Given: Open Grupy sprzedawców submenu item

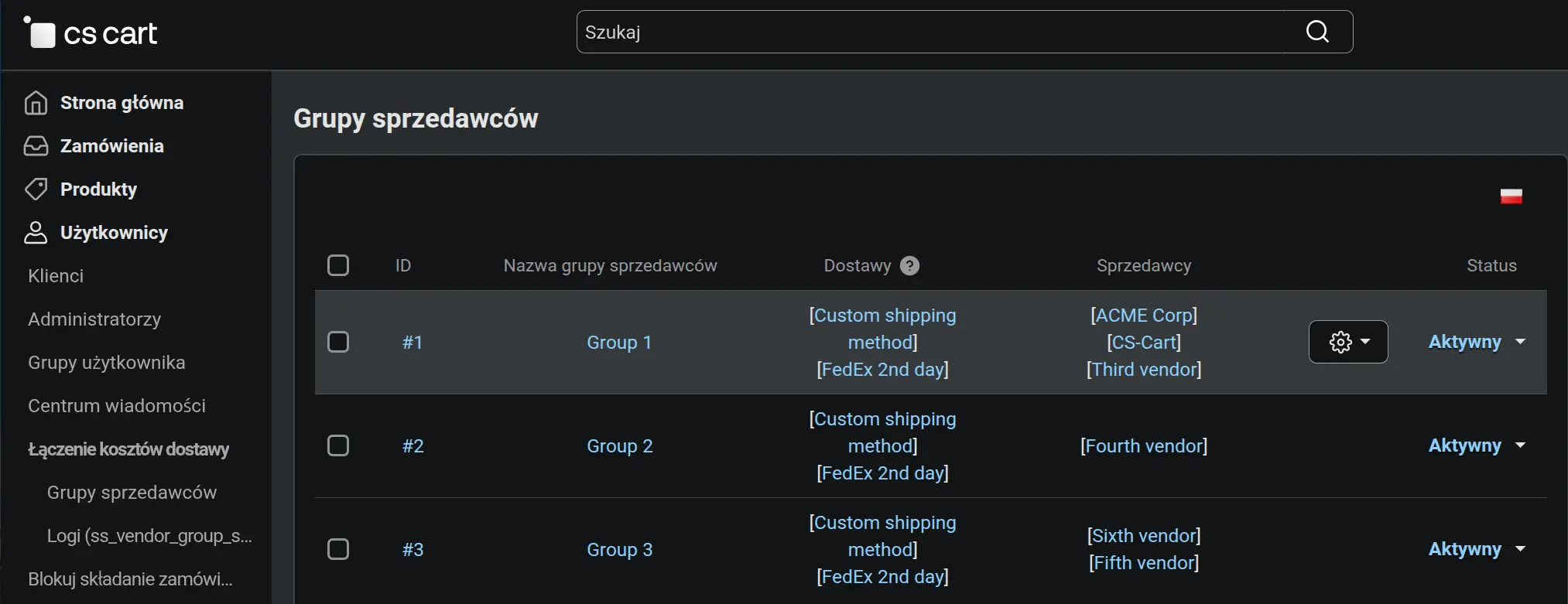Looking at the screenshot, I should click(132, 493).
